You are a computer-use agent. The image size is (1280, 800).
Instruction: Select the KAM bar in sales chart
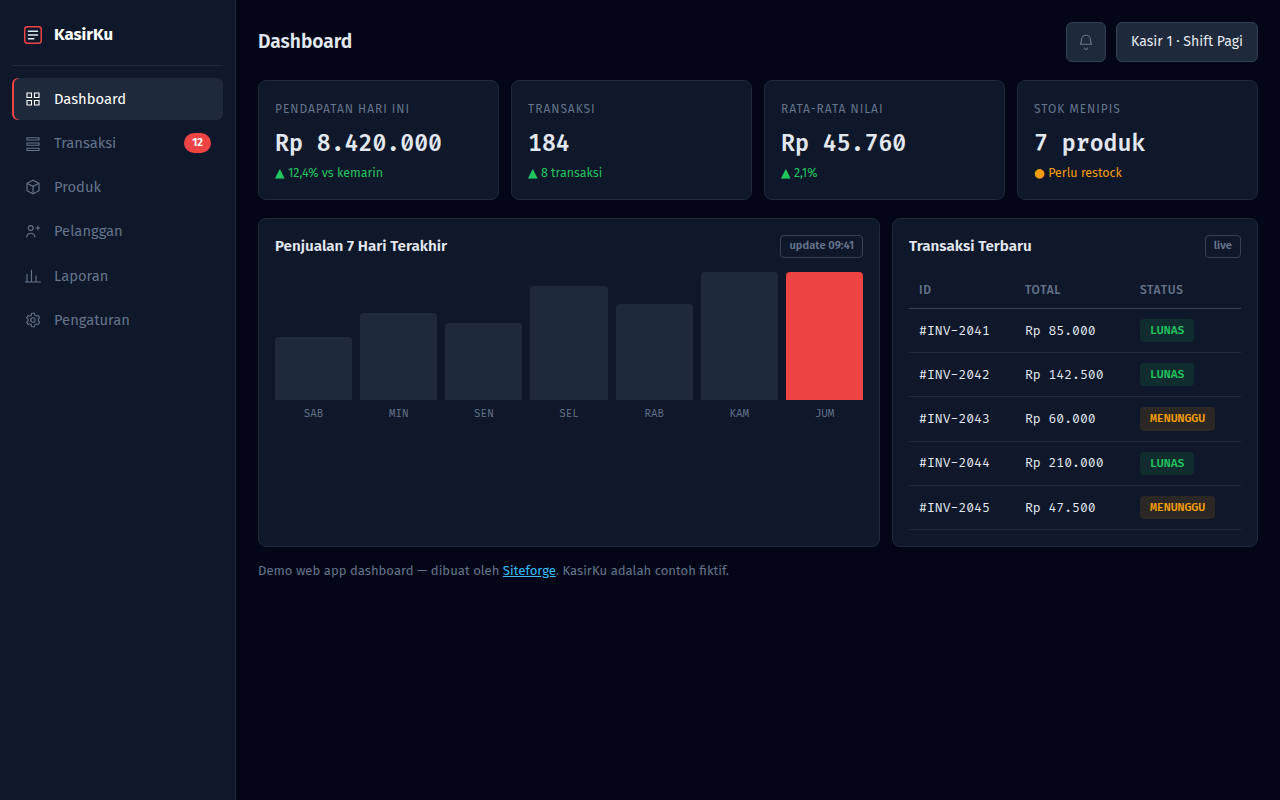[x=739, y=336]
